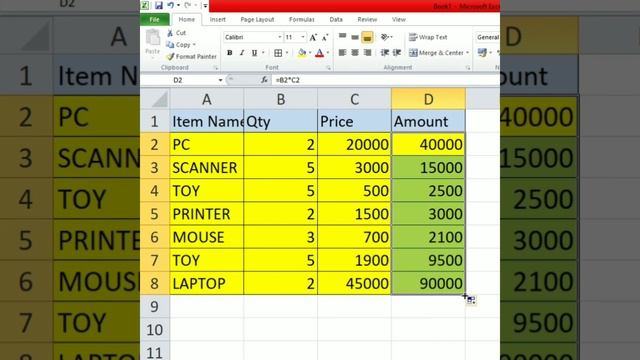
Task: Open the Alignment dialog launcher
Action: click(468, 68)
